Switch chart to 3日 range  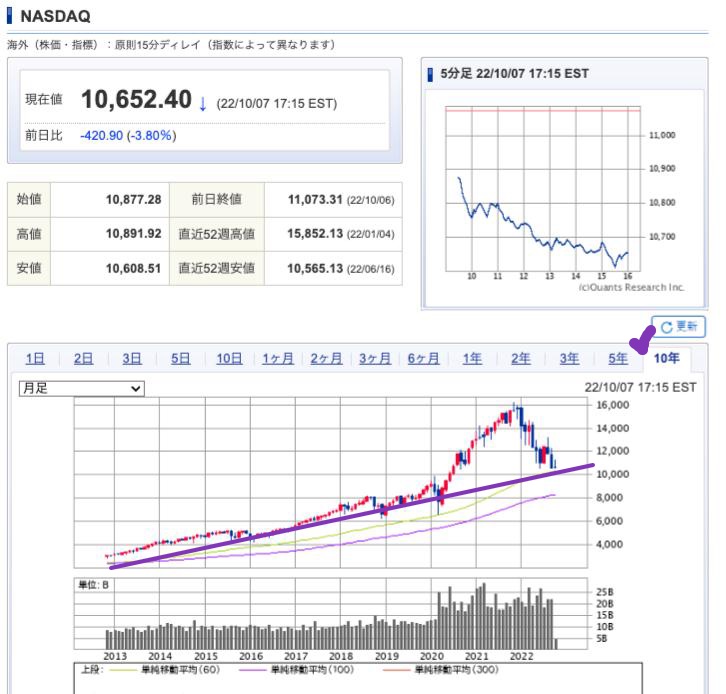(132, 358)
